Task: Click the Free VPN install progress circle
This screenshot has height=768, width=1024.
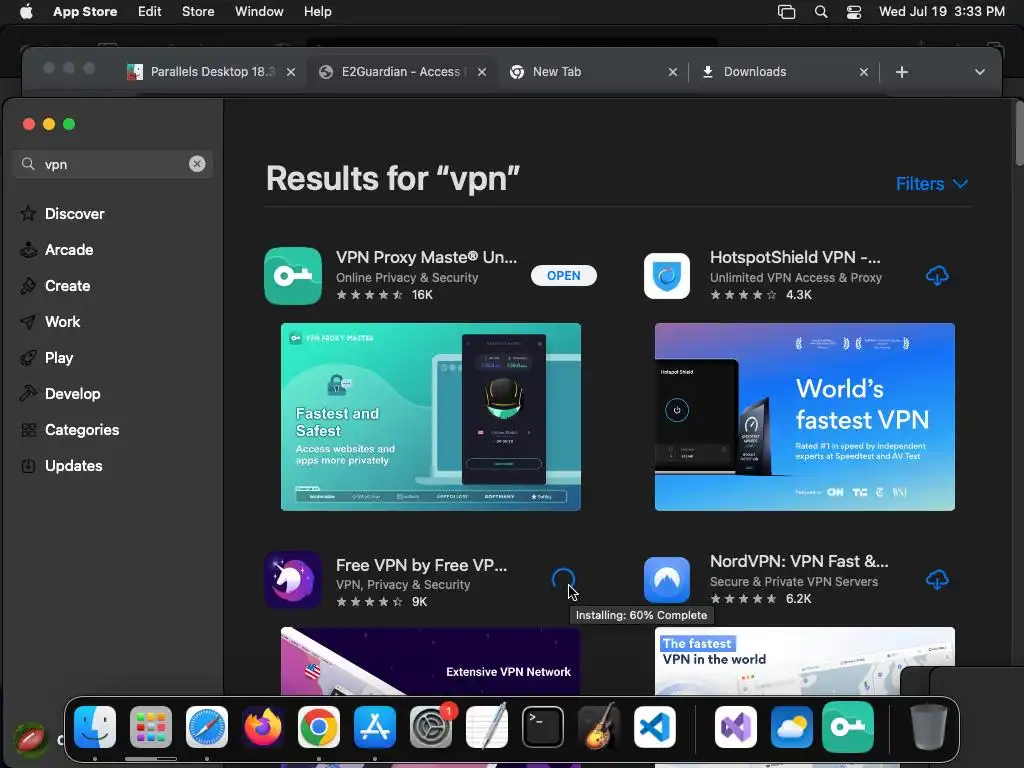Action: [563, 579]
